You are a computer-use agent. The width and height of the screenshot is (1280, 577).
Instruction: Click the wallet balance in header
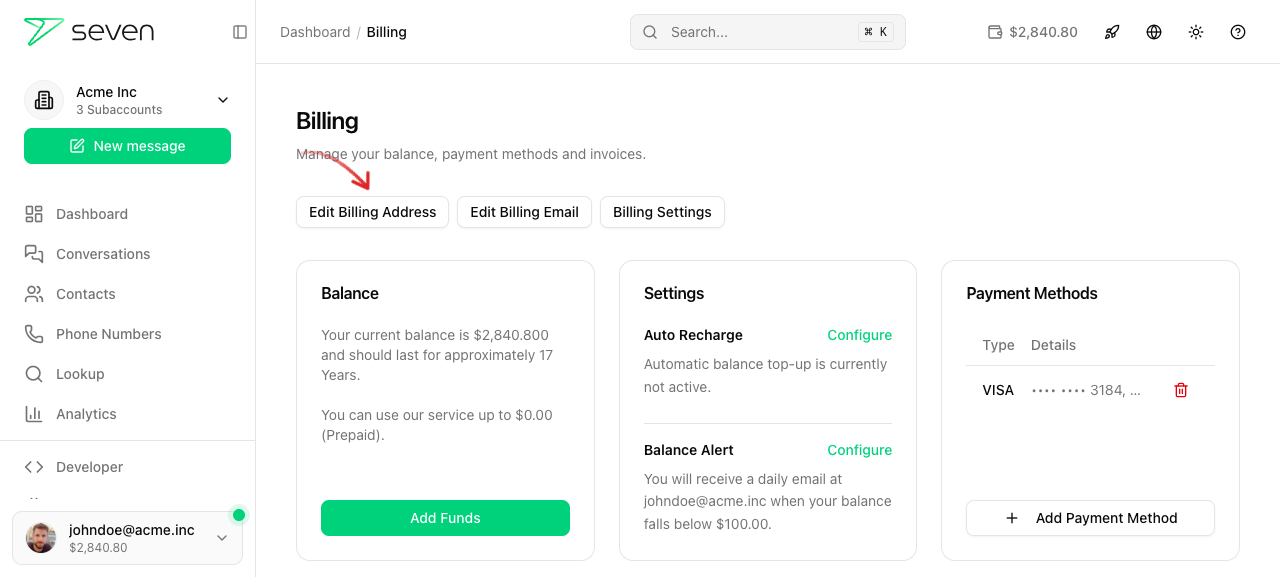point(1032,32)
